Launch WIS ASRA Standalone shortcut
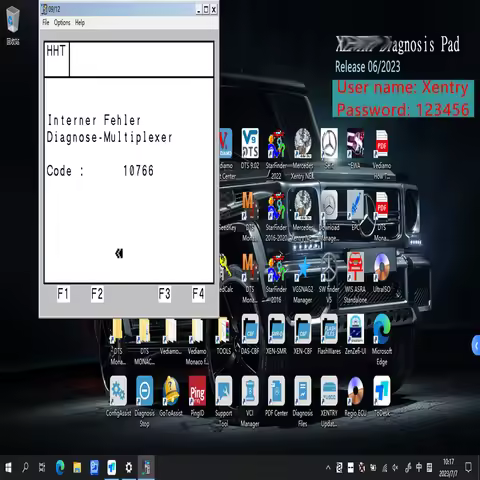480x480 pixels. point(355,278)
